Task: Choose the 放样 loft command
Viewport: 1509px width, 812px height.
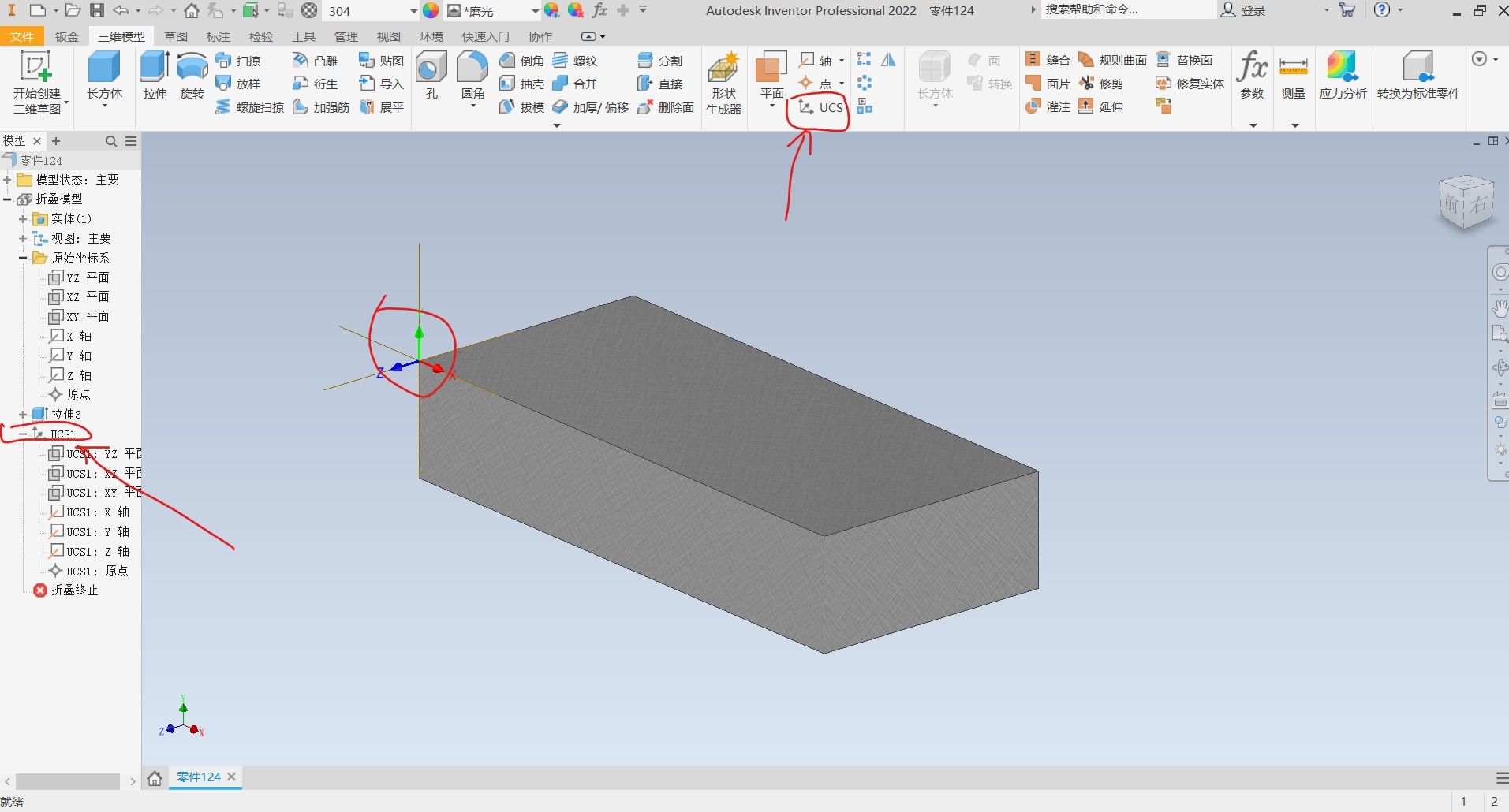Action: pos(238,84)
